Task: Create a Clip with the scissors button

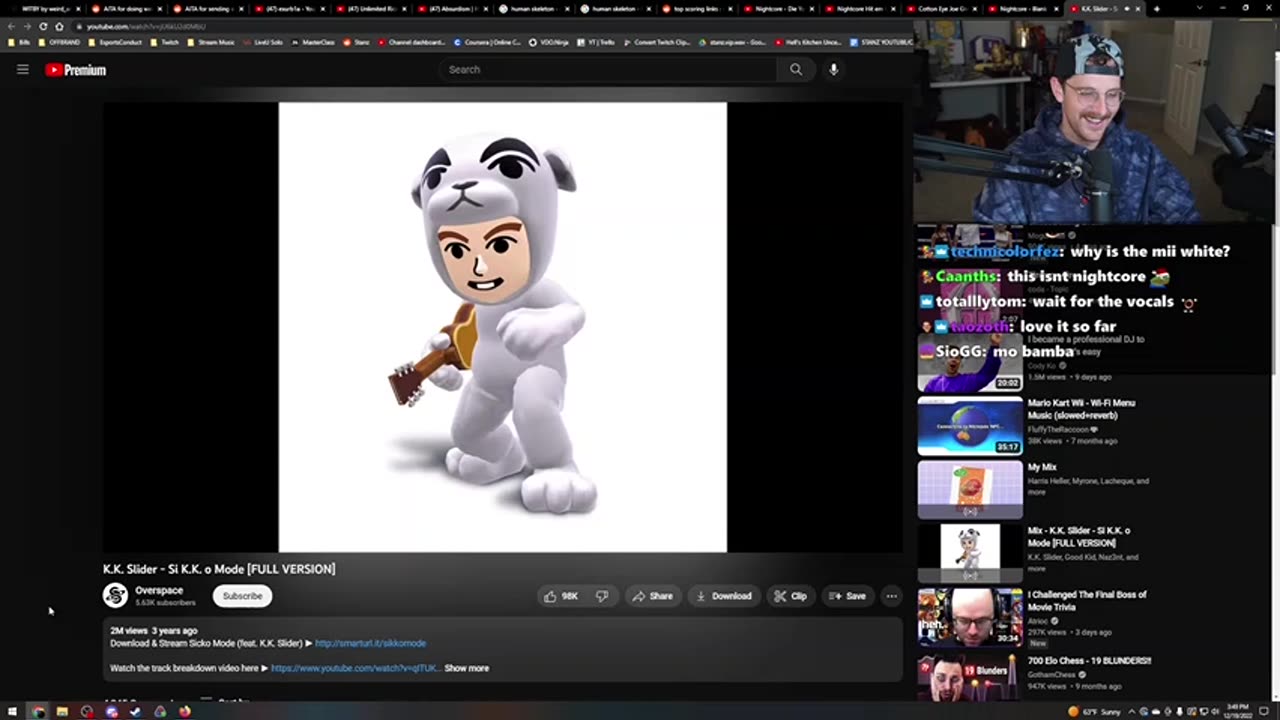Action: (x=790, y=596)
